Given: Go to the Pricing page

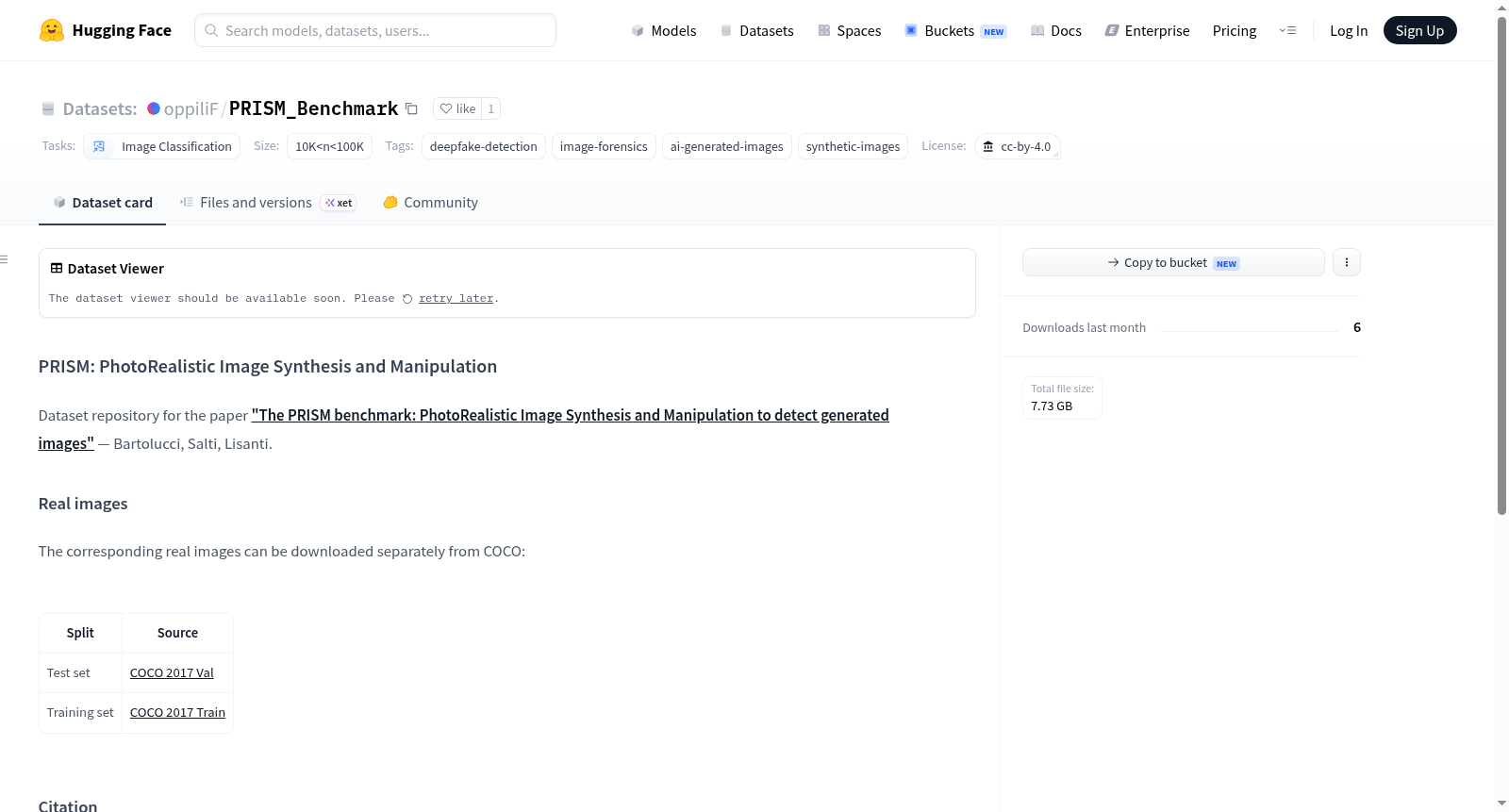Looking at the screenshot, I should [x=1235, y=30].
